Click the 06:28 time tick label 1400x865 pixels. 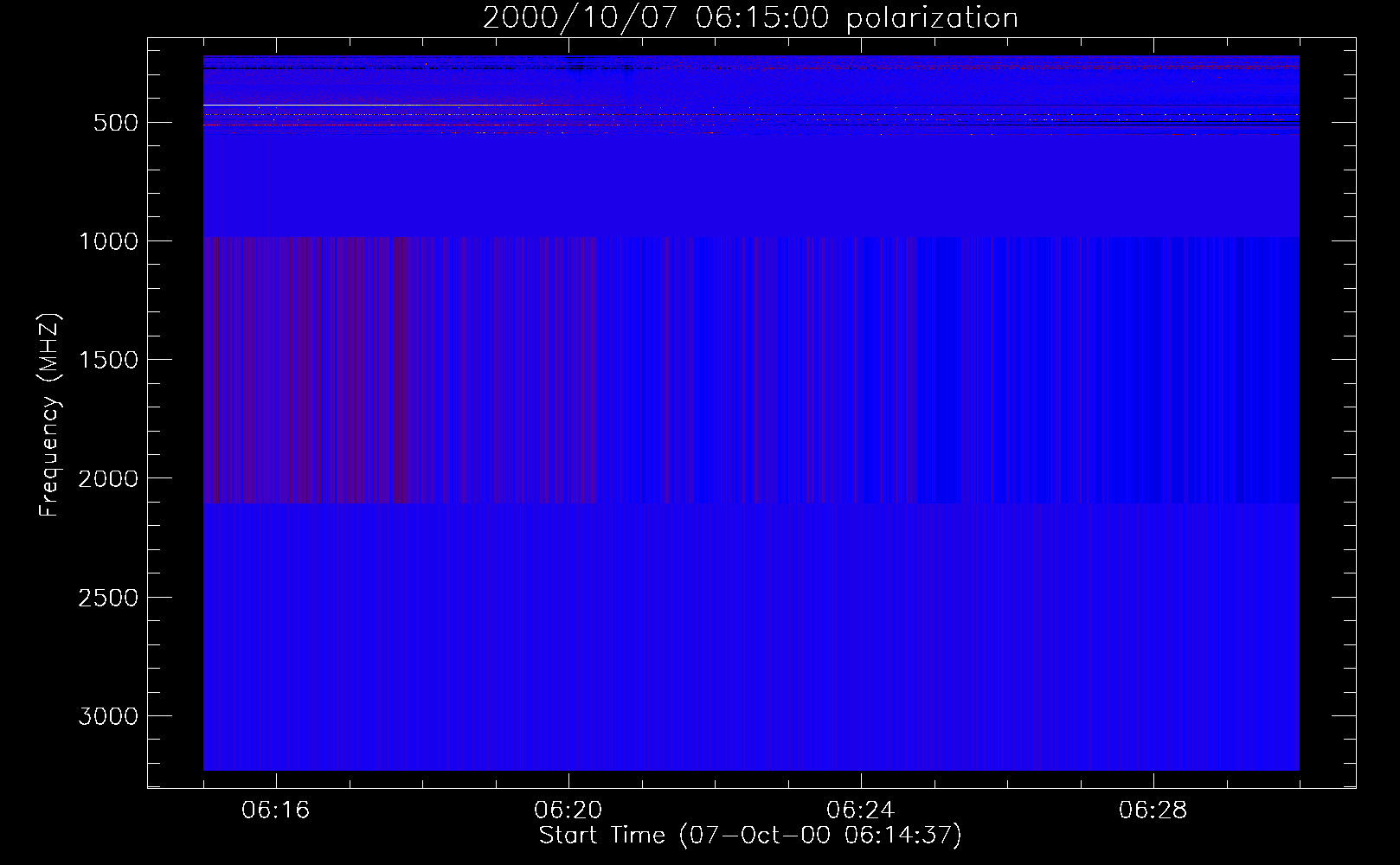point(1153,811)
